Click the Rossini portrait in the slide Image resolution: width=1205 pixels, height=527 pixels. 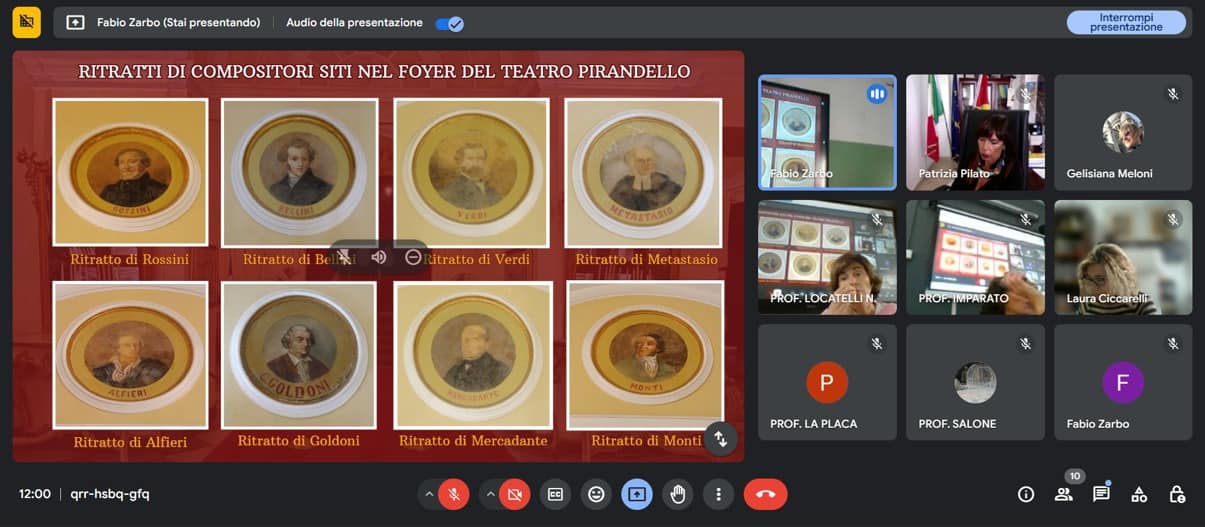click(130, 172)
